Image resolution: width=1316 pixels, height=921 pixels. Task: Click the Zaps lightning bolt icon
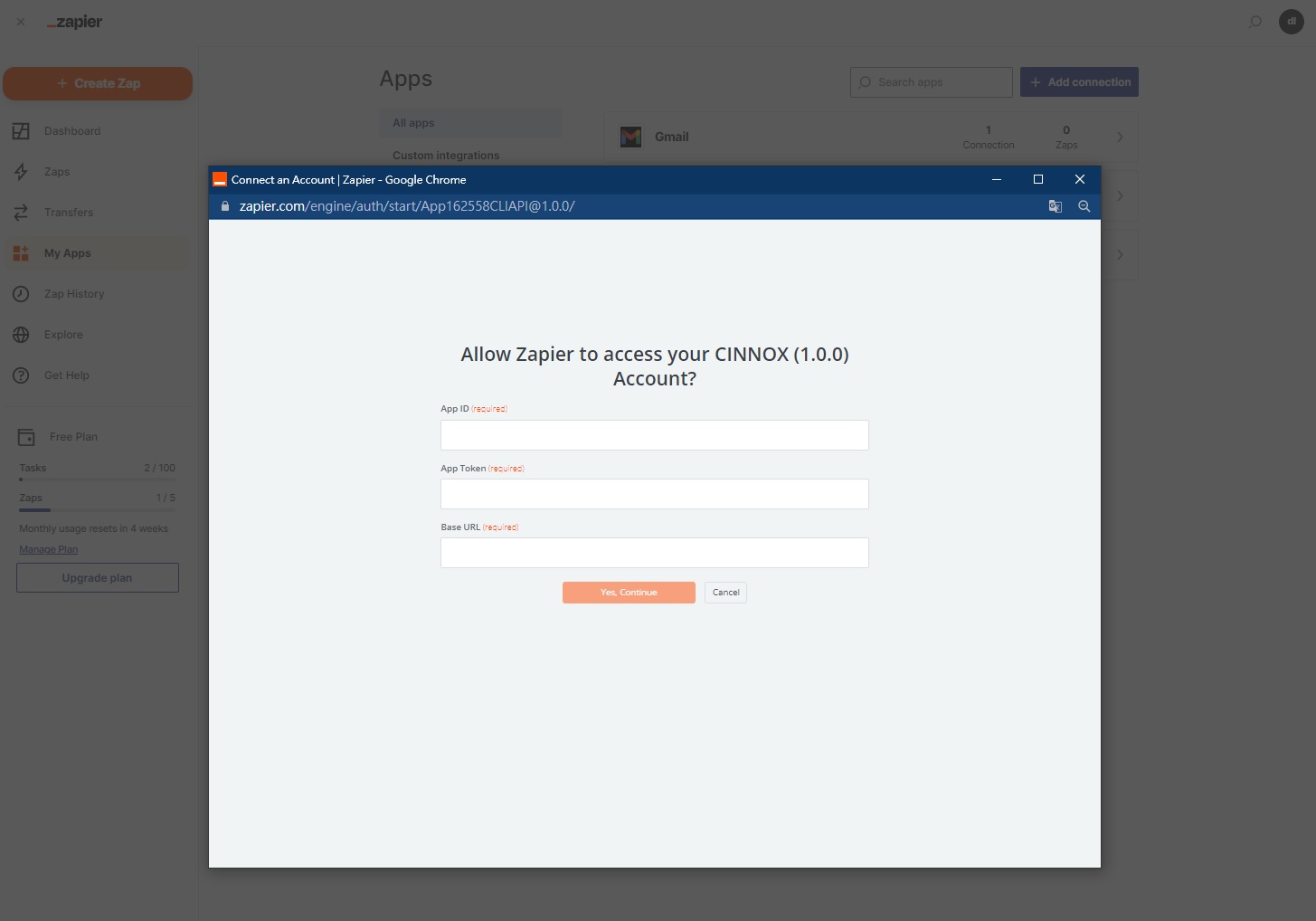click(21, 172)
